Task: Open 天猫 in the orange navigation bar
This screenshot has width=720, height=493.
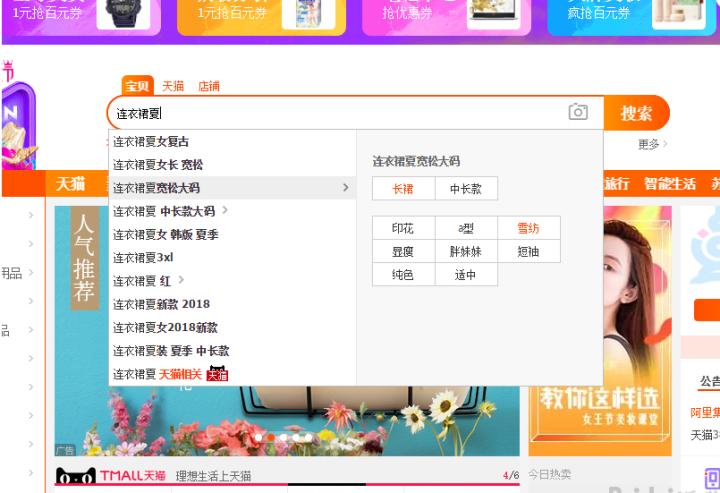Action: pos(70,184)
